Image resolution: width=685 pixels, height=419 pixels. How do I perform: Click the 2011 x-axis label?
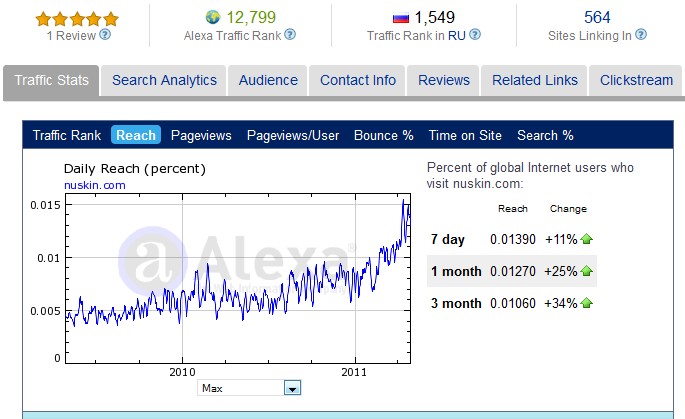[x=354, y=372]
